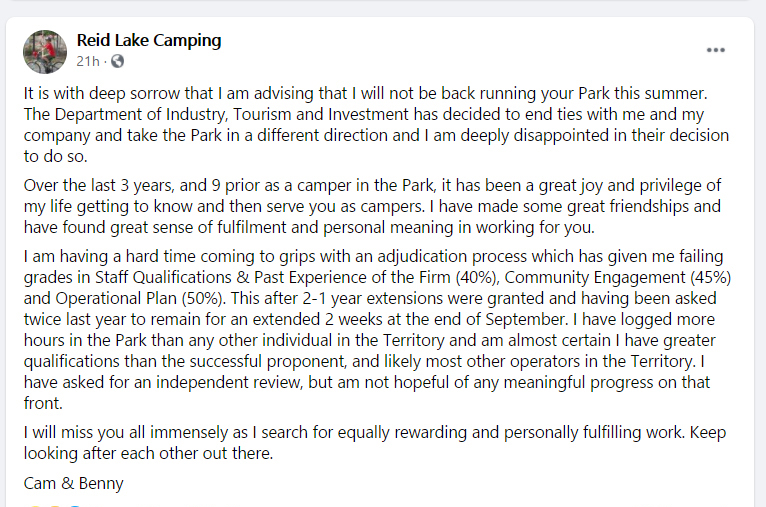The image size is (766, 507).
Task: Click the phrase 'looking after each other out there'
Action: 148,454
